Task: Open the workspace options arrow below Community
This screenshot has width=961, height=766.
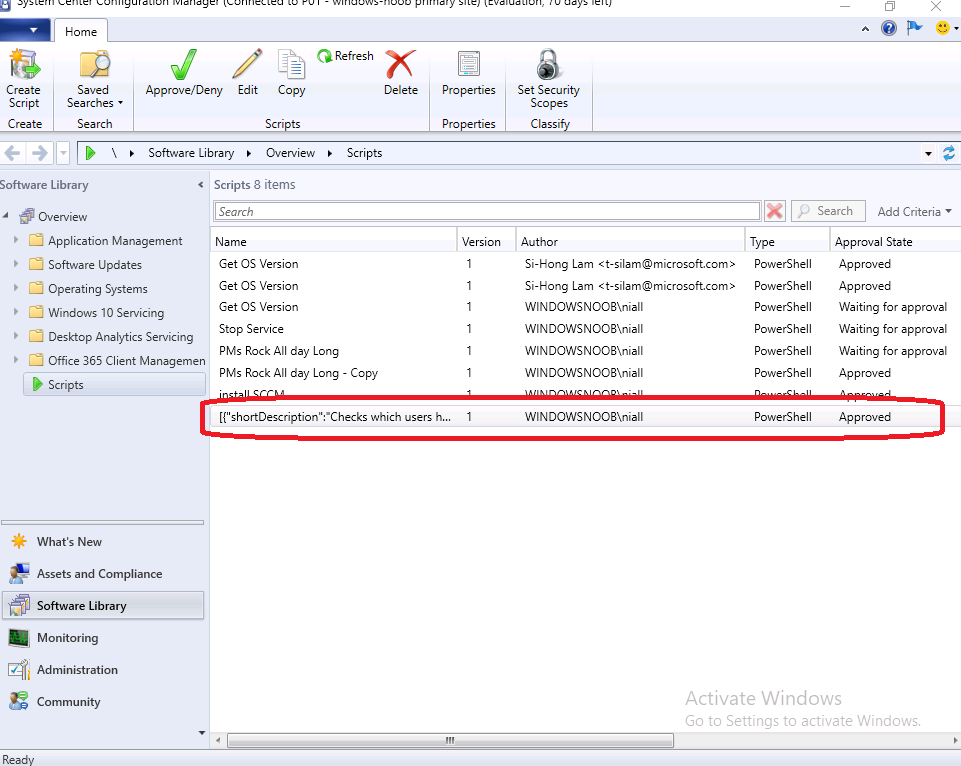Action: click(202, 733)
